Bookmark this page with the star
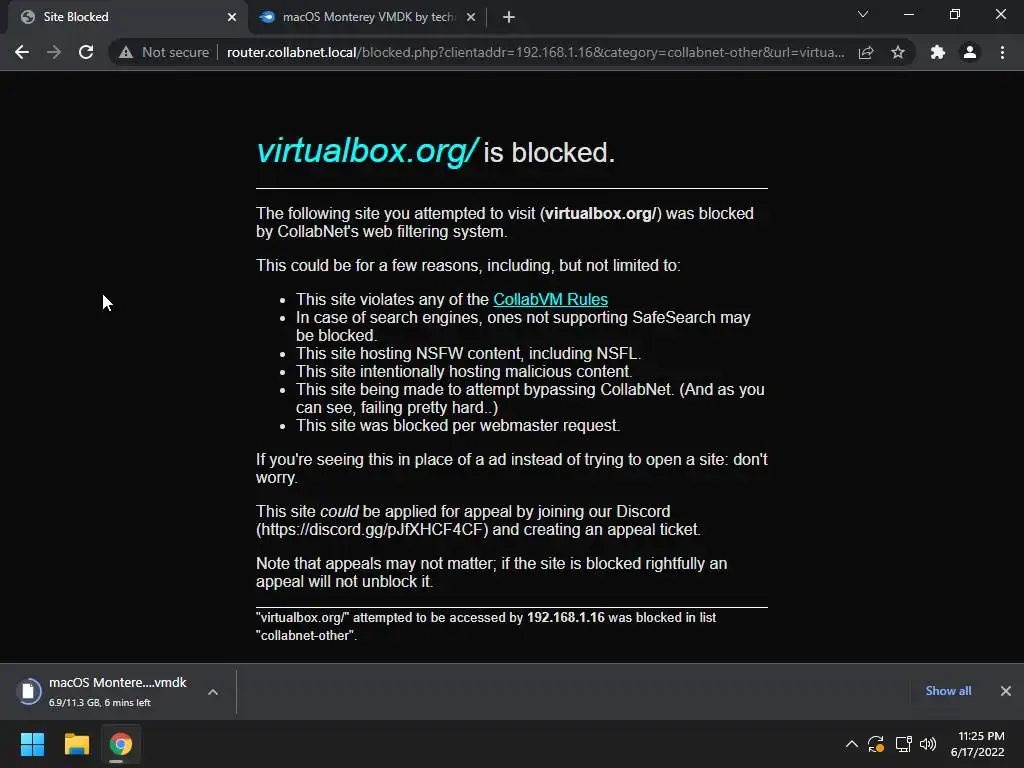The width and height of the screenshot is (1024, 768). (x=898, y=52)
